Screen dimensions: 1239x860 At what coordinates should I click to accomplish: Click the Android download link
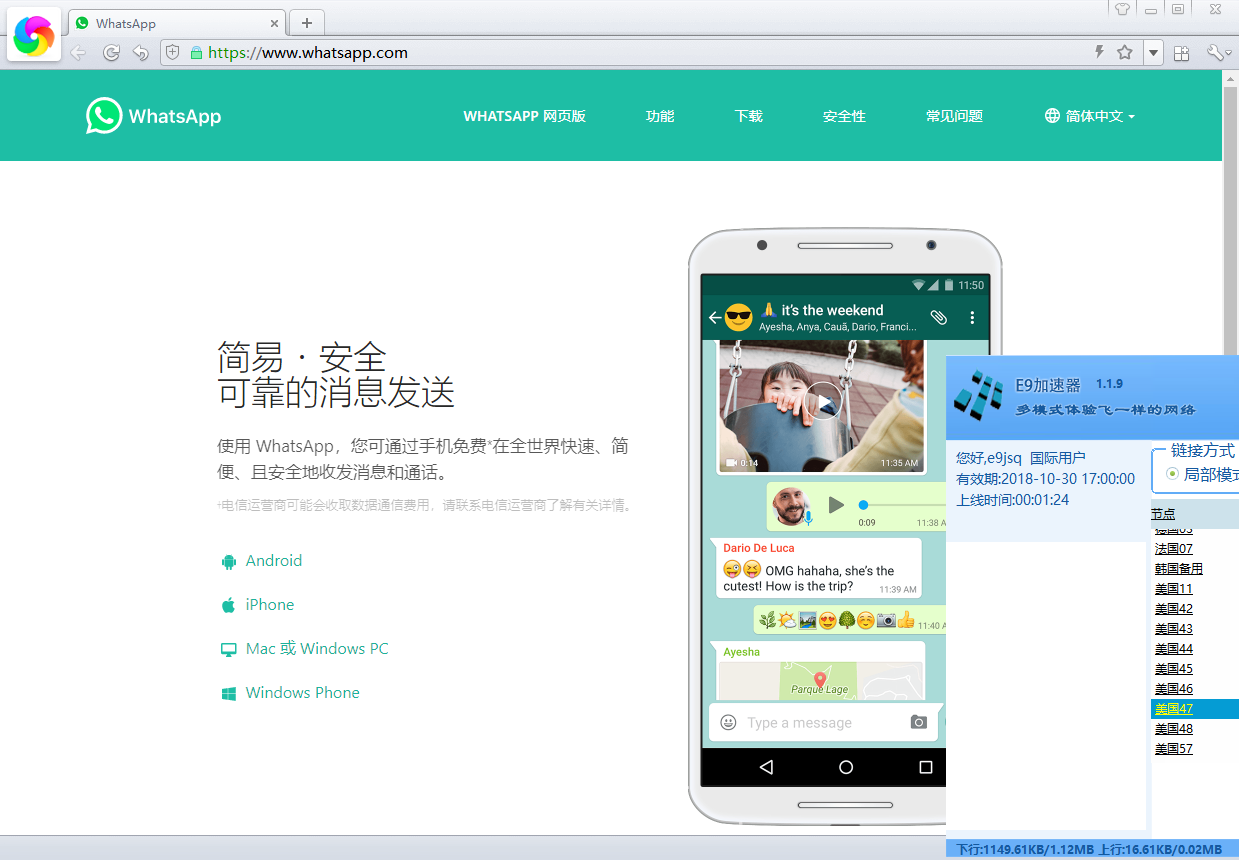(272, 560)
